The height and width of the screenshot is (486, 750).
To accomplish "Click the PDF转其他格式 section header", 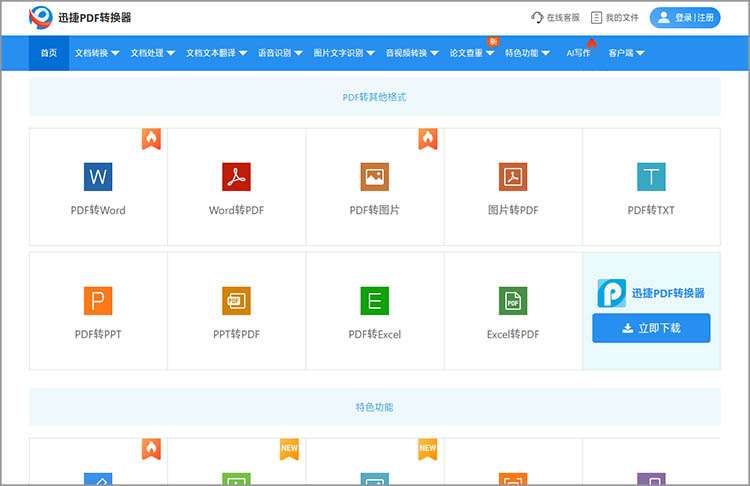I will pyautogui.click(x=375, y=97).
